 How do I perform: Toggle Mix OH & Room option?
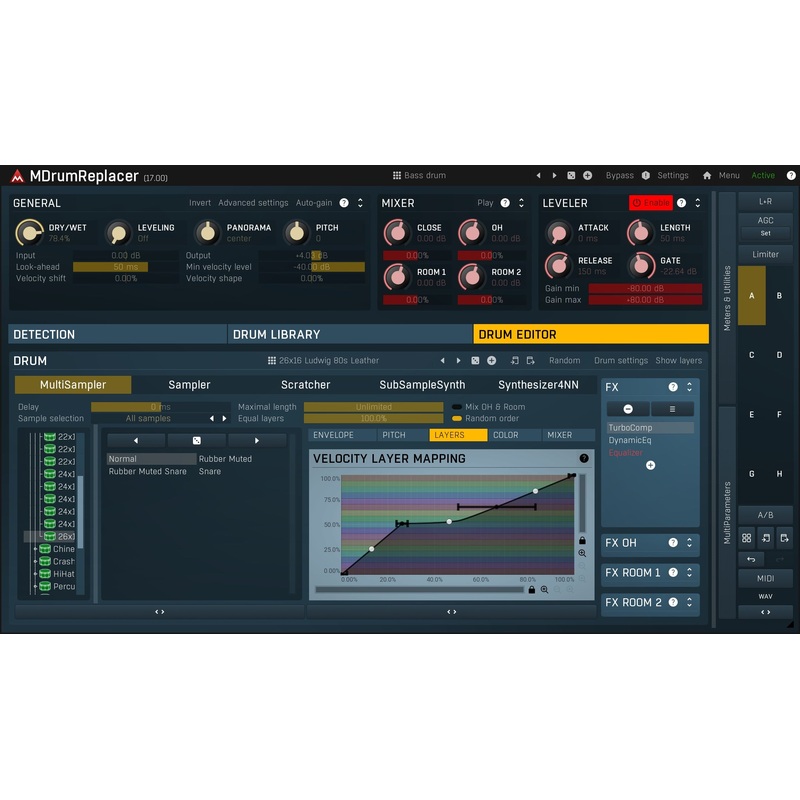tap(457, 407)
